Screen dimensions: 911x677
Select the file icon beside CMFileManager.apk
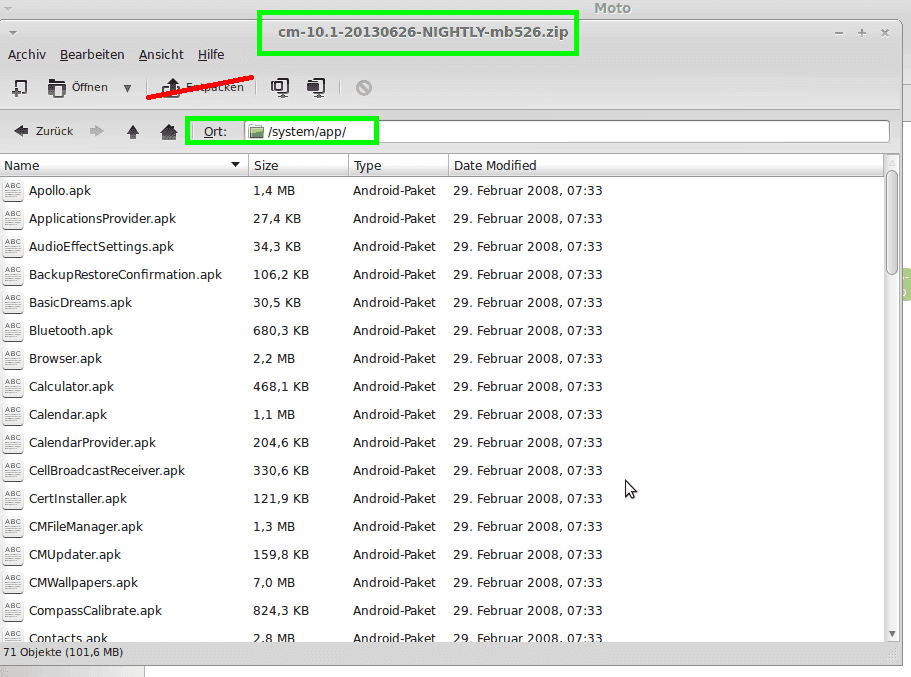(13, 526)
